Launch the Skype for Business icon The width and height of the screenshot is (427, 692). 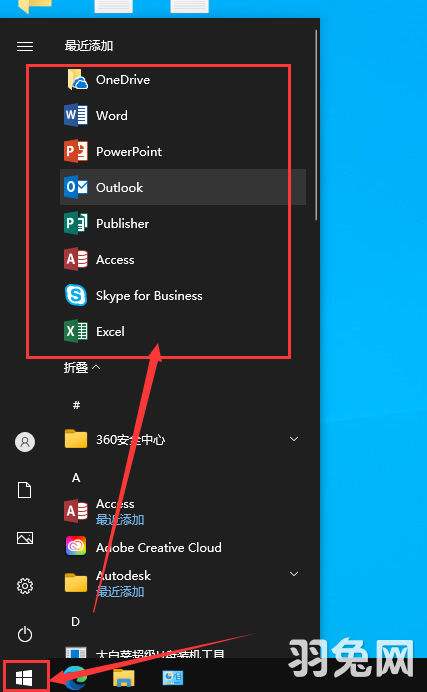[76, 295]
